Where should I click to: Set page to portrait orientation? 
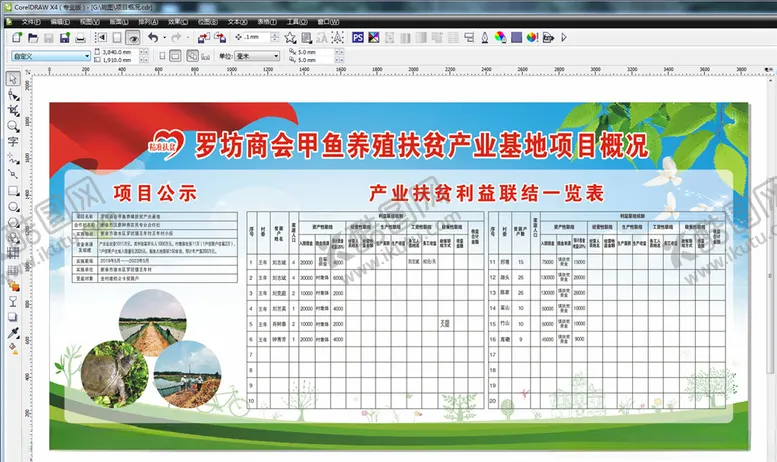point(162,56)
